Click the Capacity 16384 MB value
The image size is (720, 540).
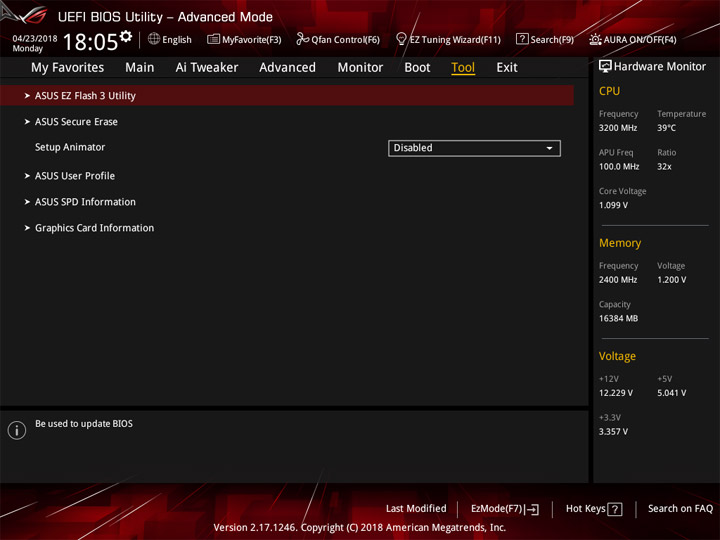point(619,318)
